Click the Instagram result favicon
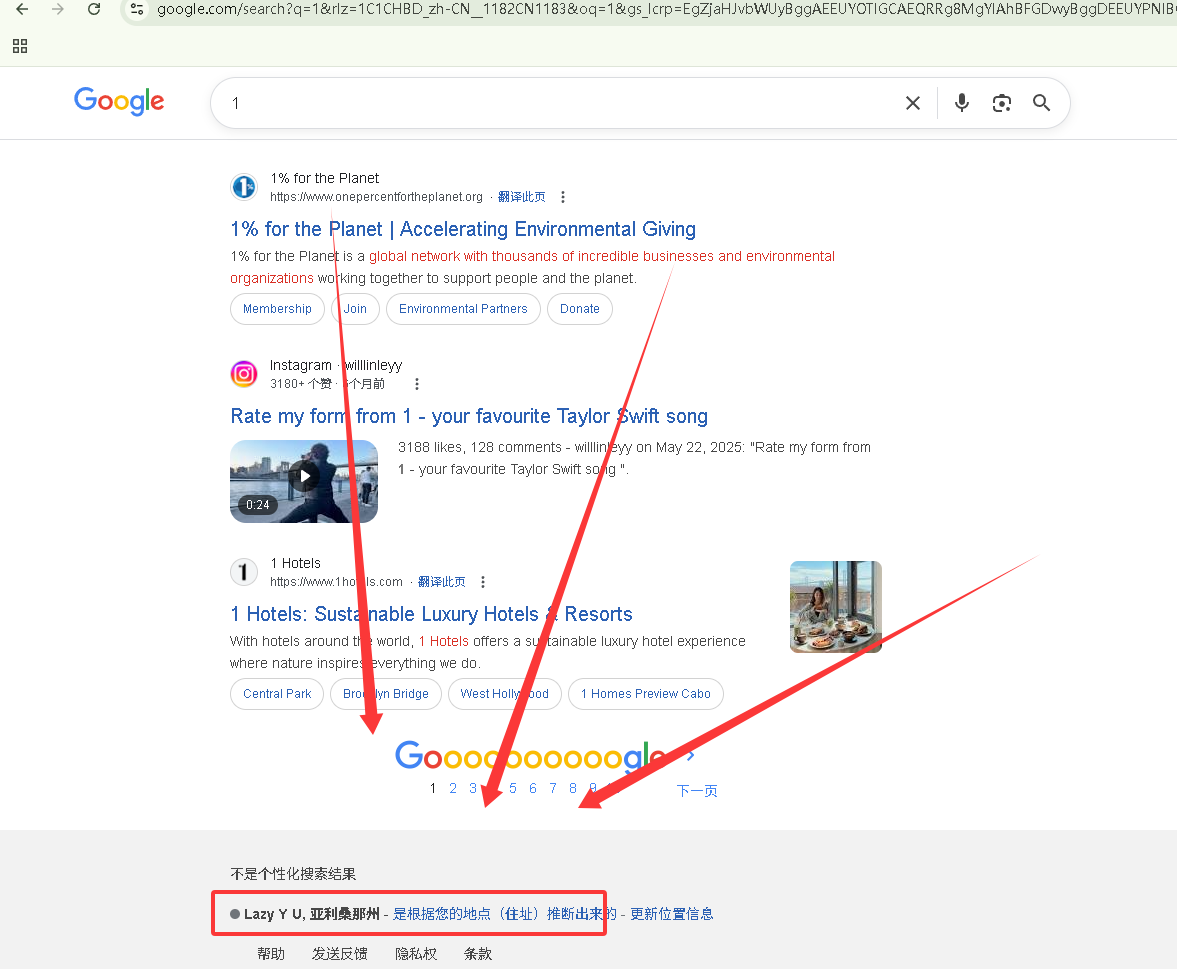The height and width of the screenshot is (969, 1177). [x=244, y=374]
